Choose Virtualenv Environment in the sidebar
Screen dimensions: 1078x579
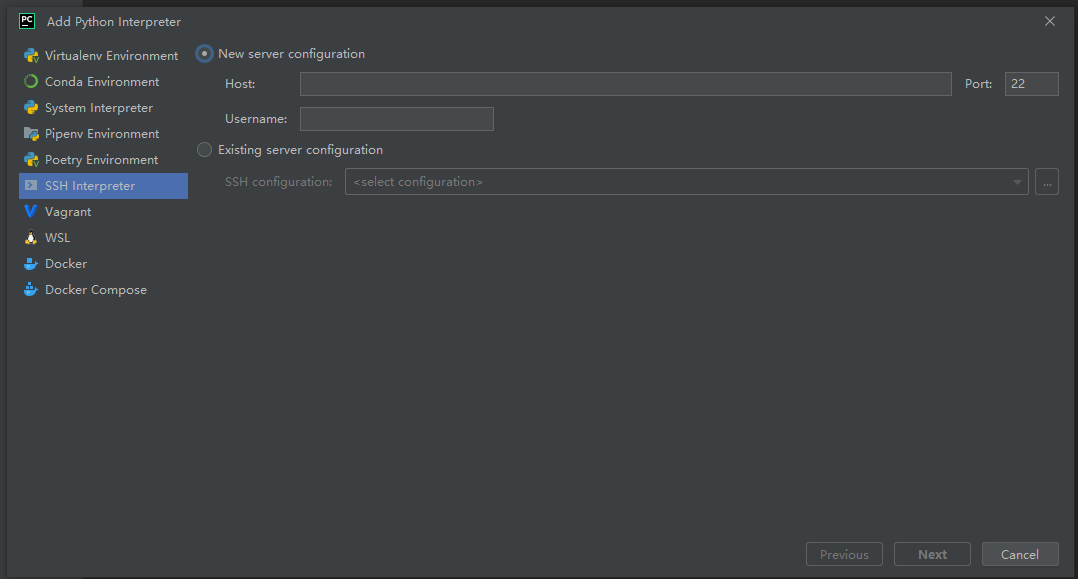(x=103, y=56)
